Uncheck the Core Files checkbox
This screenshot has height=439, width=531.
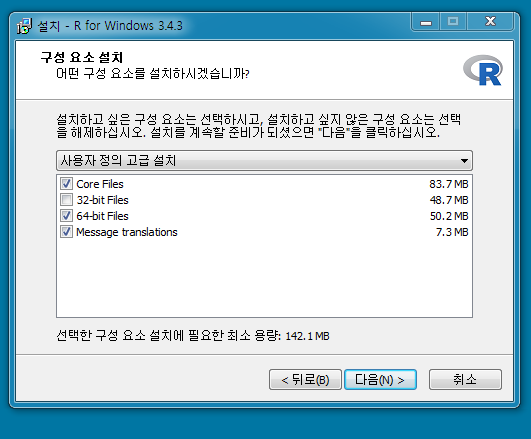click(x=66, y=184)
